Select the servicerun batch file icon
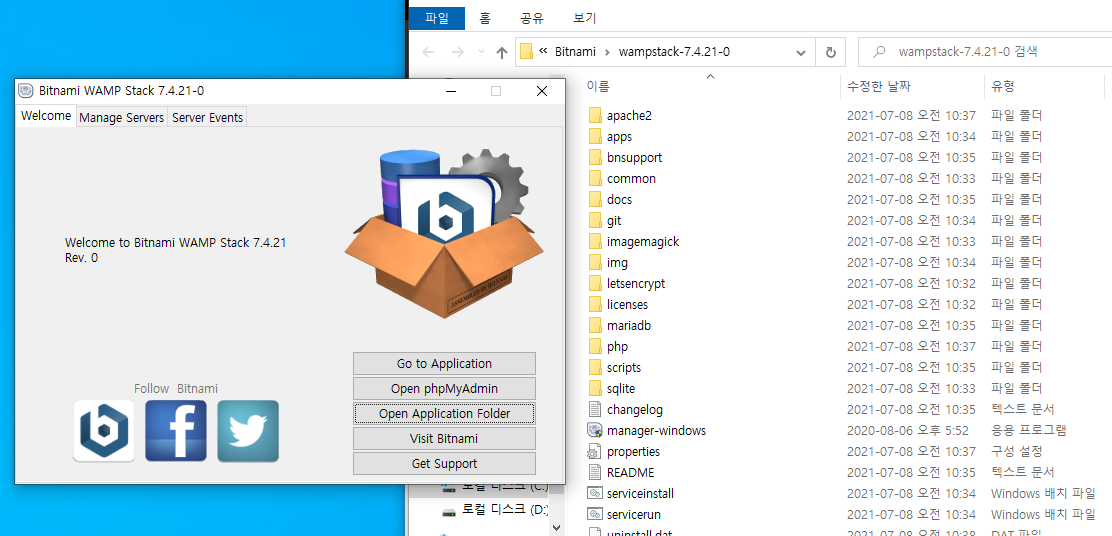The image size is (1112, 536). (595, 515)
